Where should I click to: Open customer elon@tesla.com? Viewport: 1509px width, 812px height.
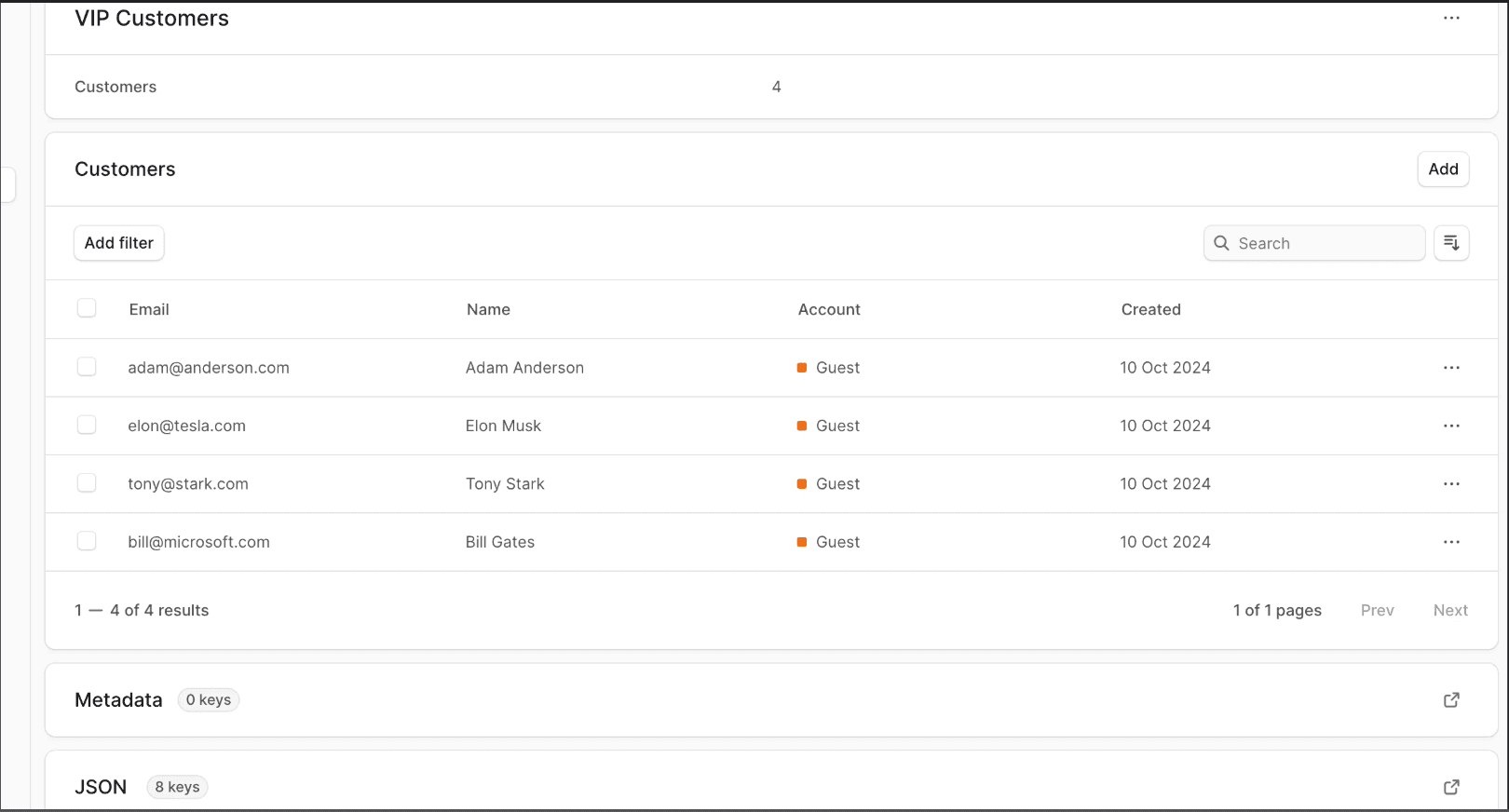pos(186,426)
